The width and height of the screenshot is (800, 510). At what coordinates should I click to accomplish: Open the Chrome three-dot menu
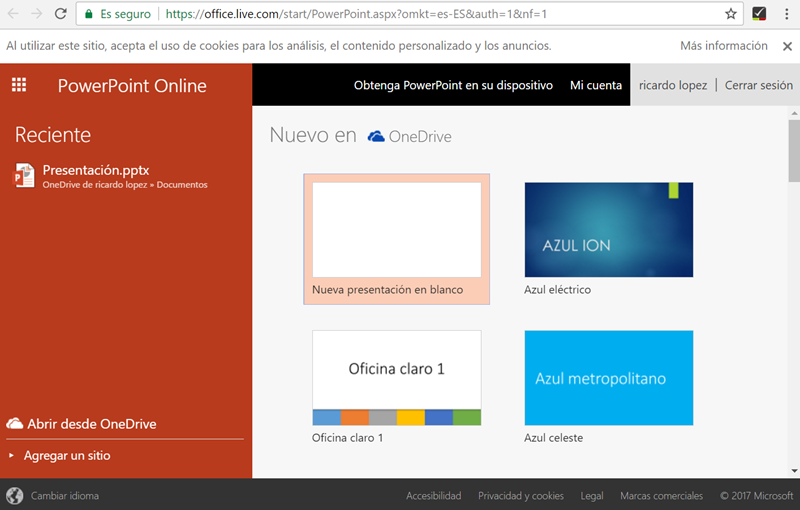click(x=787, y=14)
